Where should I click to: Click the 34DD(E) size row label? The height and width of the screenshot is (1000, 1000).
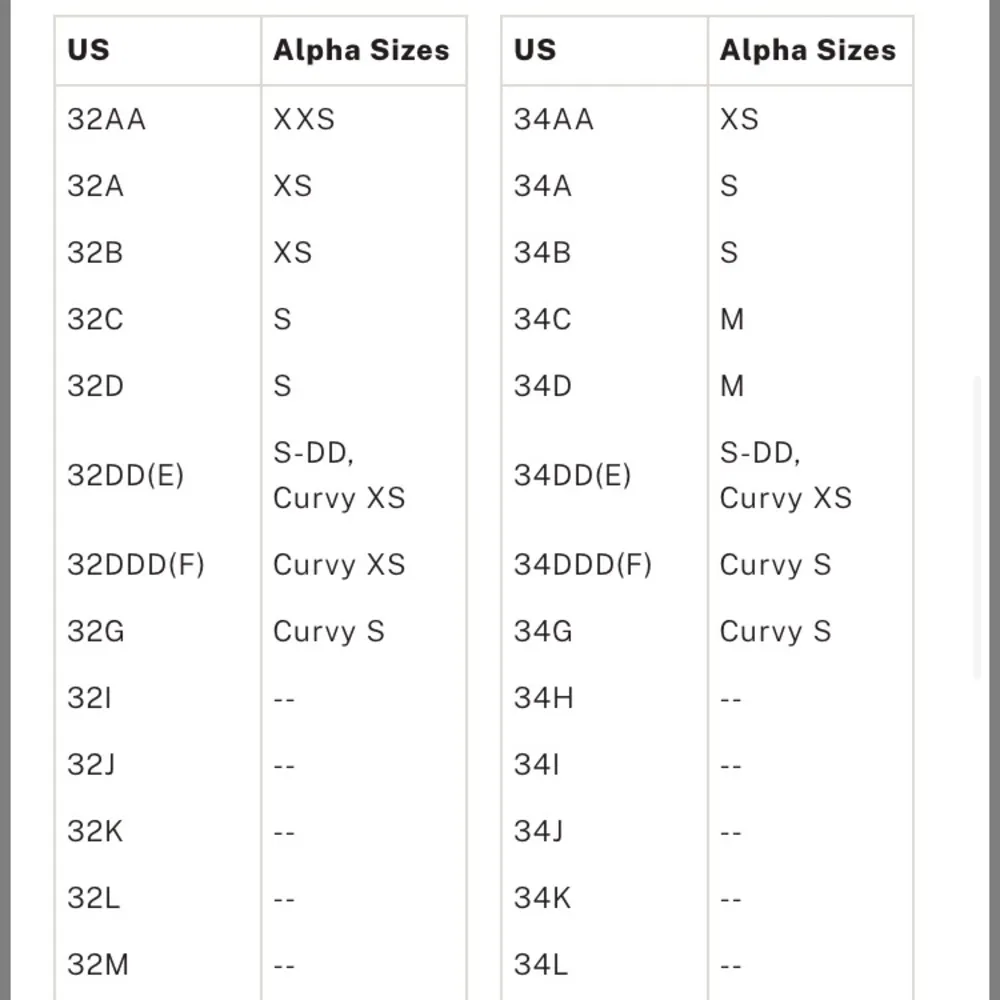pyautogui.click(x=573, y=476)
